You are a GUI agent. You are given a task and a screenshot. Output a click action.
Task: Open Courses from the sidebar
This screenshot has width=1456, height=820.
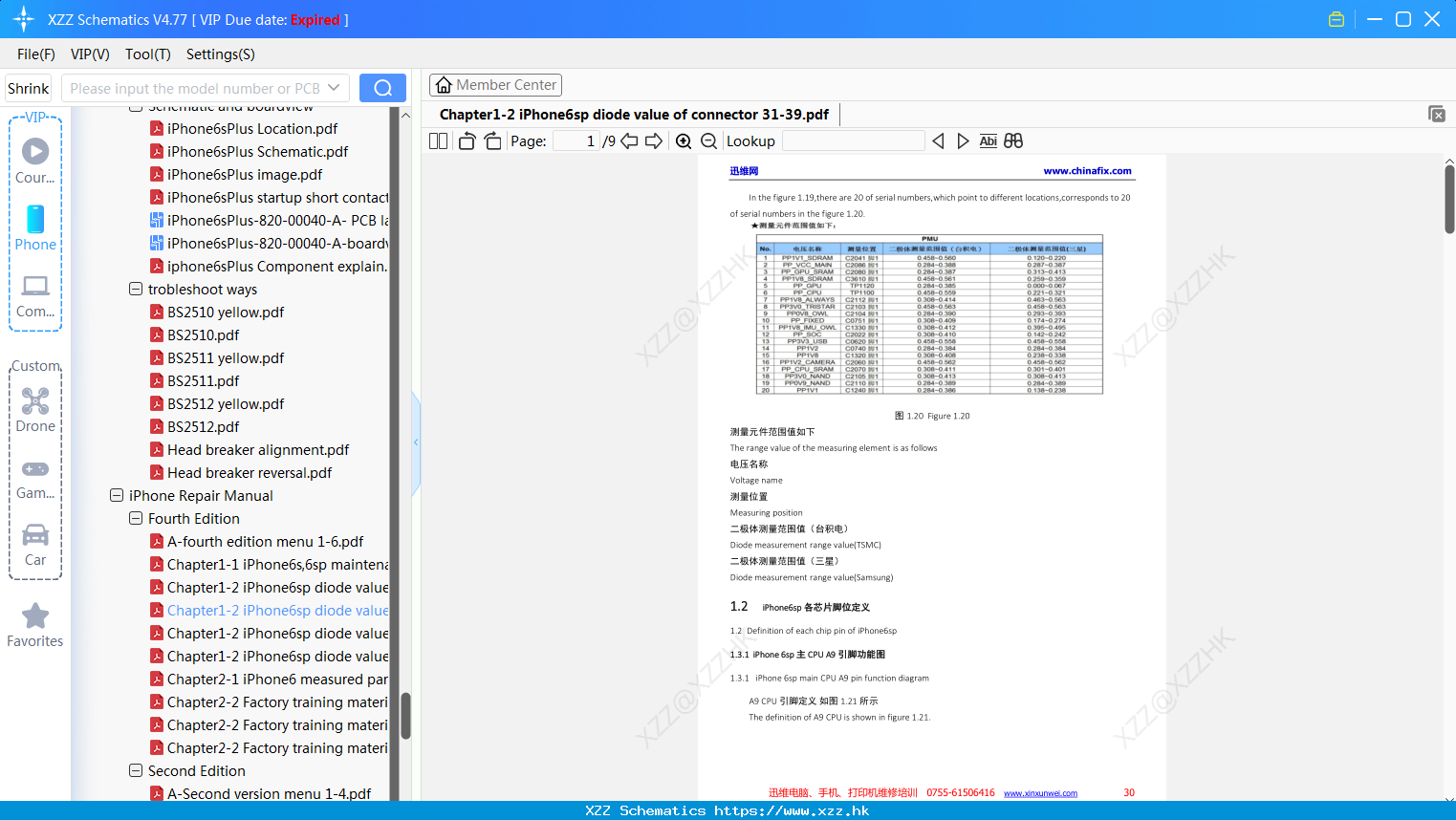[x=35, y=161]
